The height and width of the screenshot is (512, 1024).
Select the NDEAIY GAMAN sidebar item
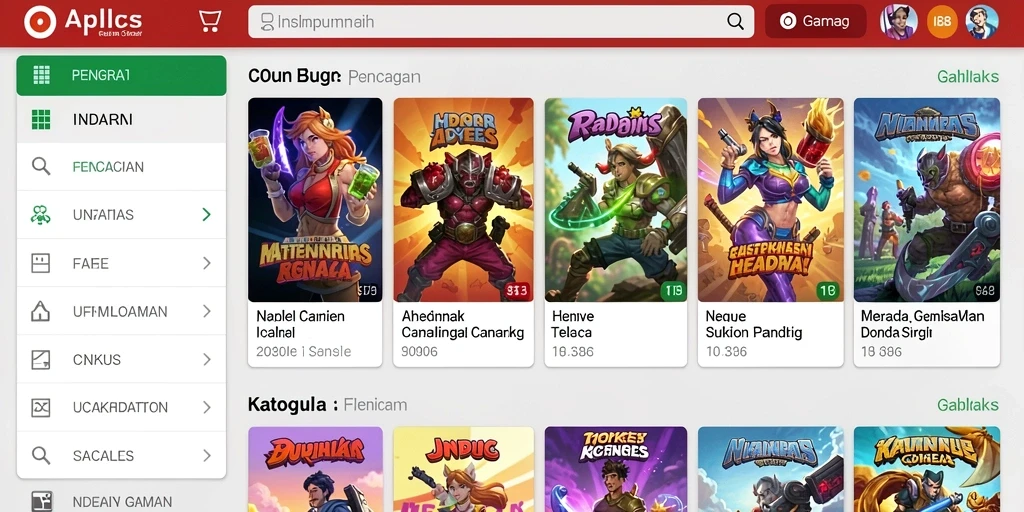pyautogui.click(x=121, y=502)
